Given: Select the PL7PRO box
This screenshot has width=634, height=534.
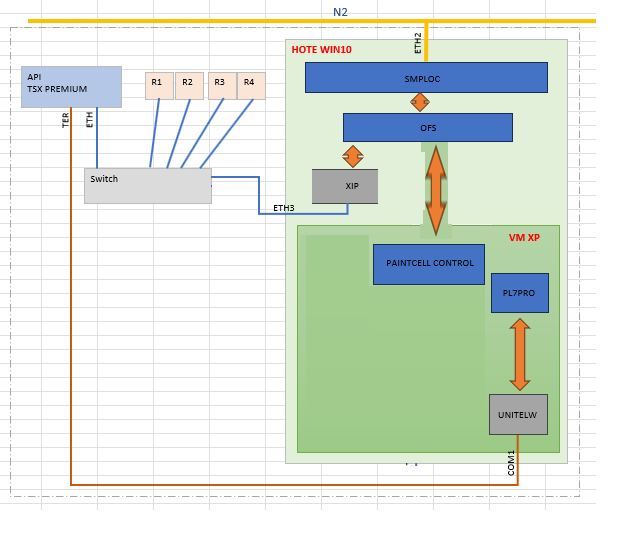Looking at the screenshot, I should pos(519,292).
